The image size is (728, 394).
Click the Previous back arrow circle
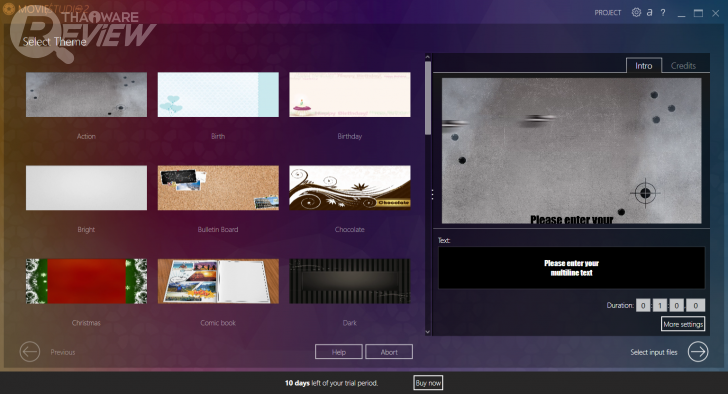[x=30, y=352]
